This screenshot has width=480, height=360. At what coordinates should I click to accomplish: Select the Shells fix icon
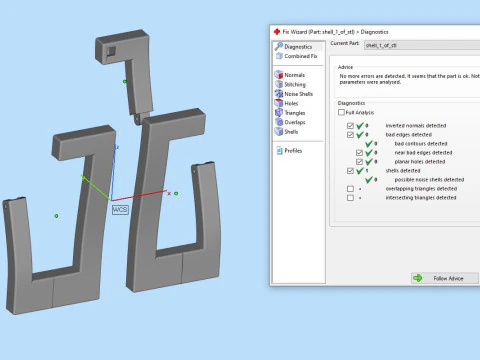279,131
